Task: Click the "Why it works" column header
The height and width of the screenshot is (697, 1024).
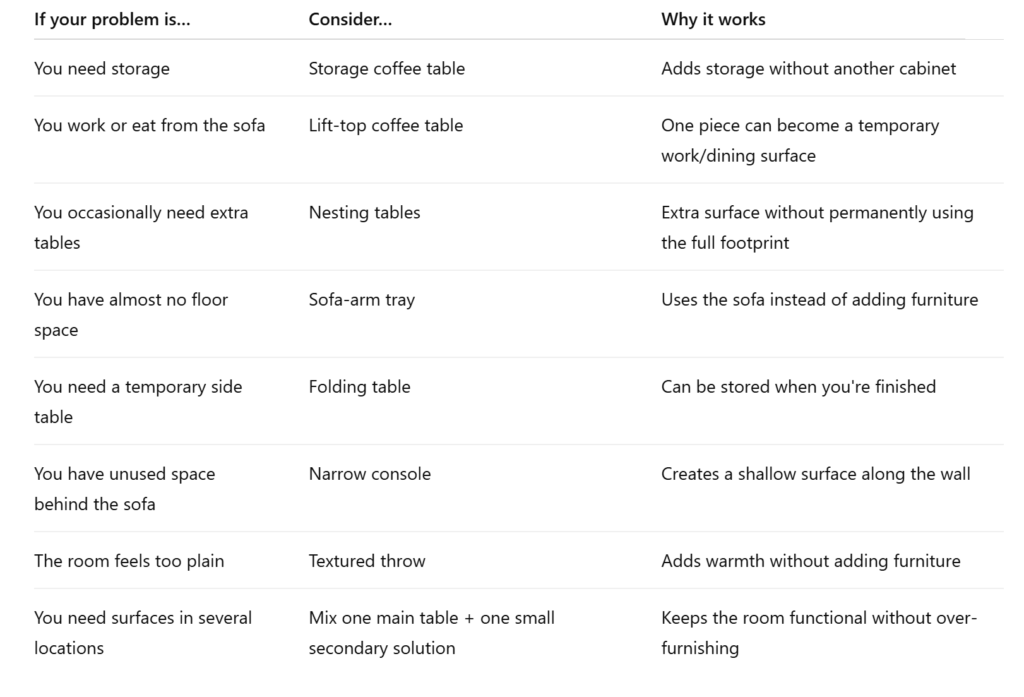Action: 713,20
